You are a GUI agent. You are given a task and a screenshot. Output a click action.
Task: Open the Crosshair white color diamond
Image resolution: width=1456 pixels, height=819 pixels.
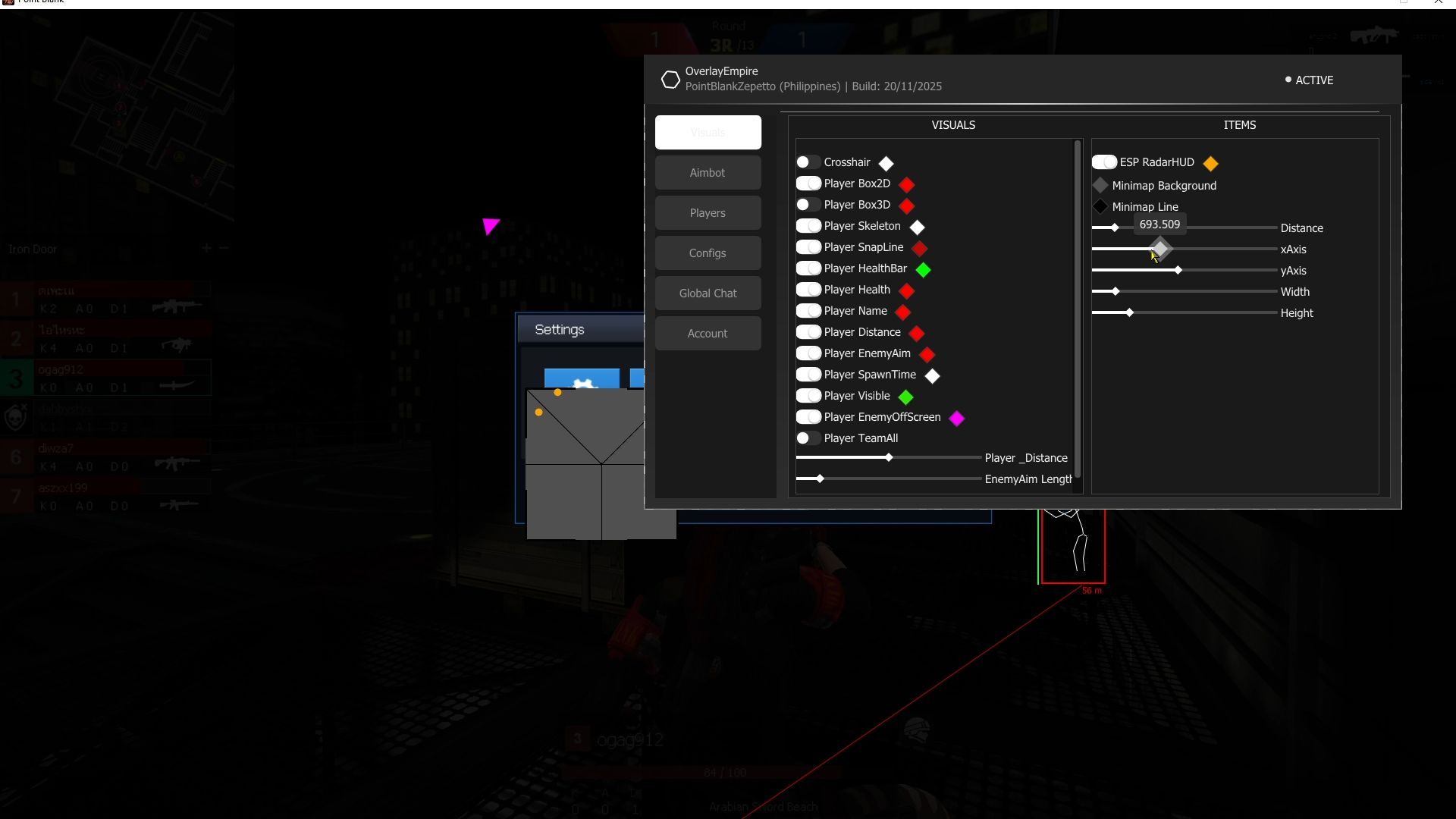pos(886,163)
